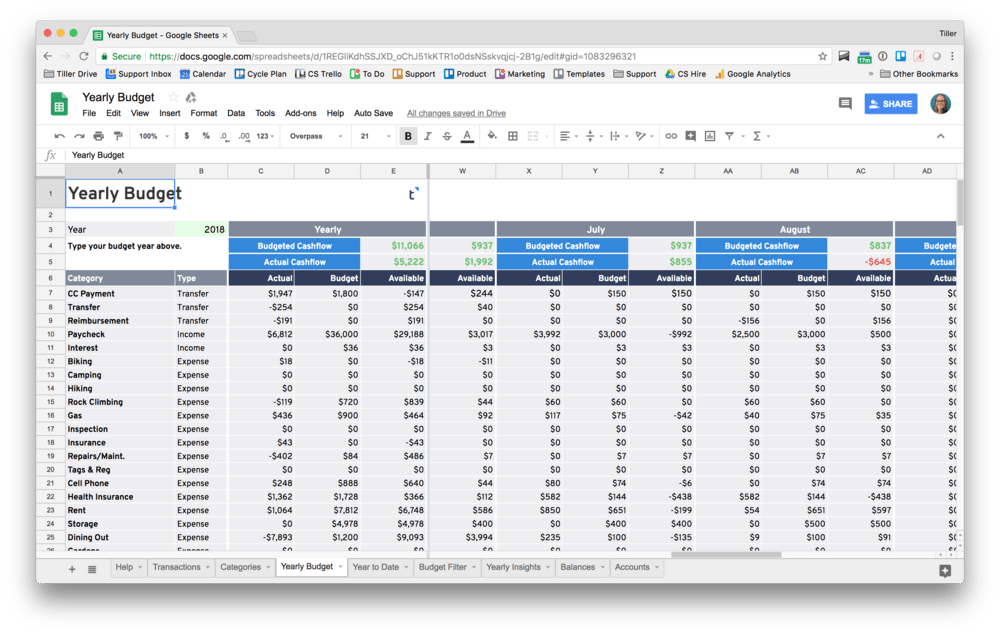
Task: Open comments history icon
Action: (x=845, y=103)
